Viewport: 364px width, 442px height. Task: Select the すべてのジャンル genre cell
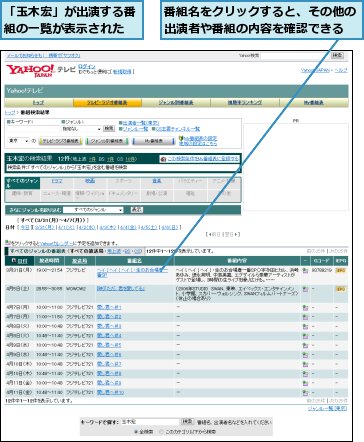22,183
